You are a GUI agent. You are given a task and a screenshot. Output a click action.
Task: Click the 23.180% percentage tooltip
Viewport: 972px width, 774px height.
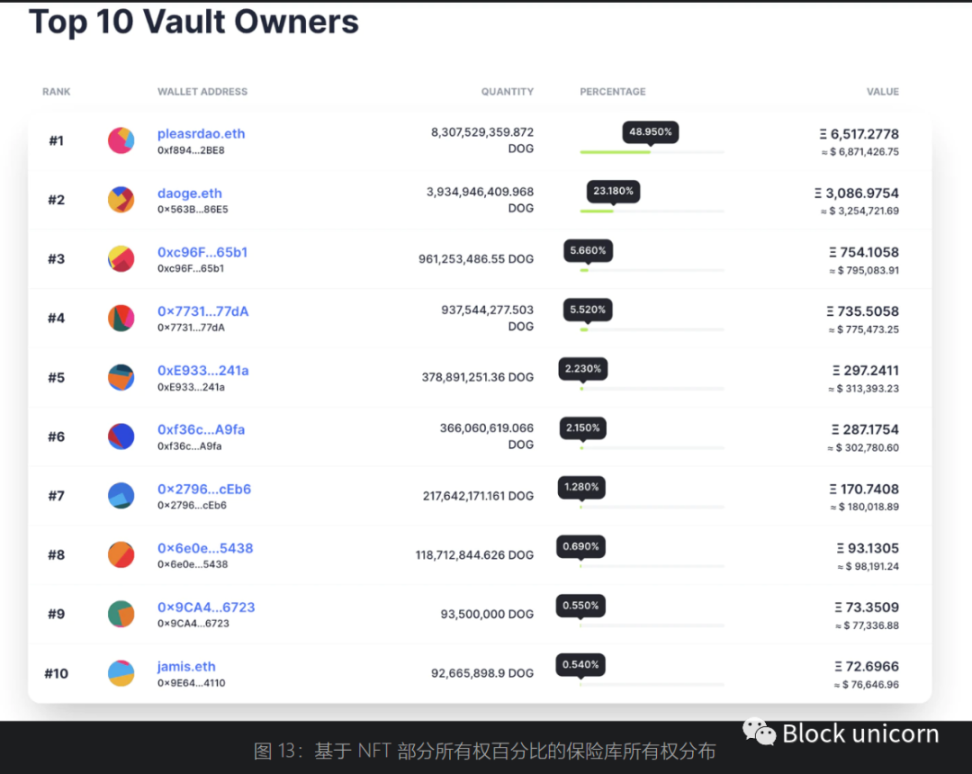[613, 190]
